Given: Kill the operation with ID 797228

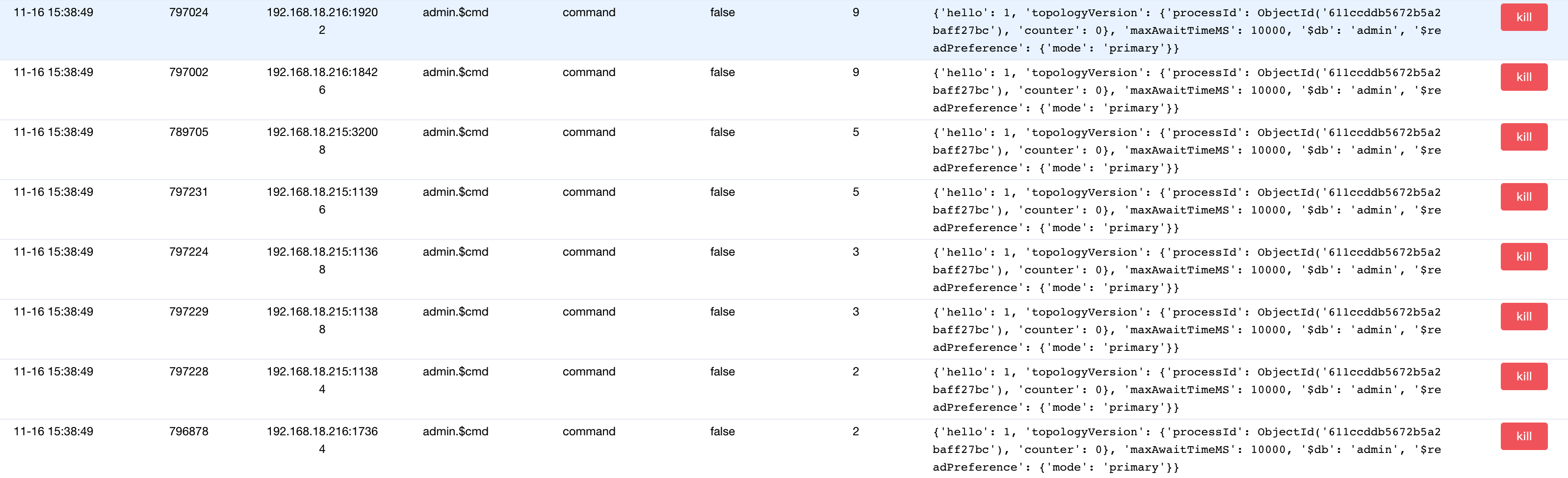Looking at the screenshot, I should [1523, 376].
